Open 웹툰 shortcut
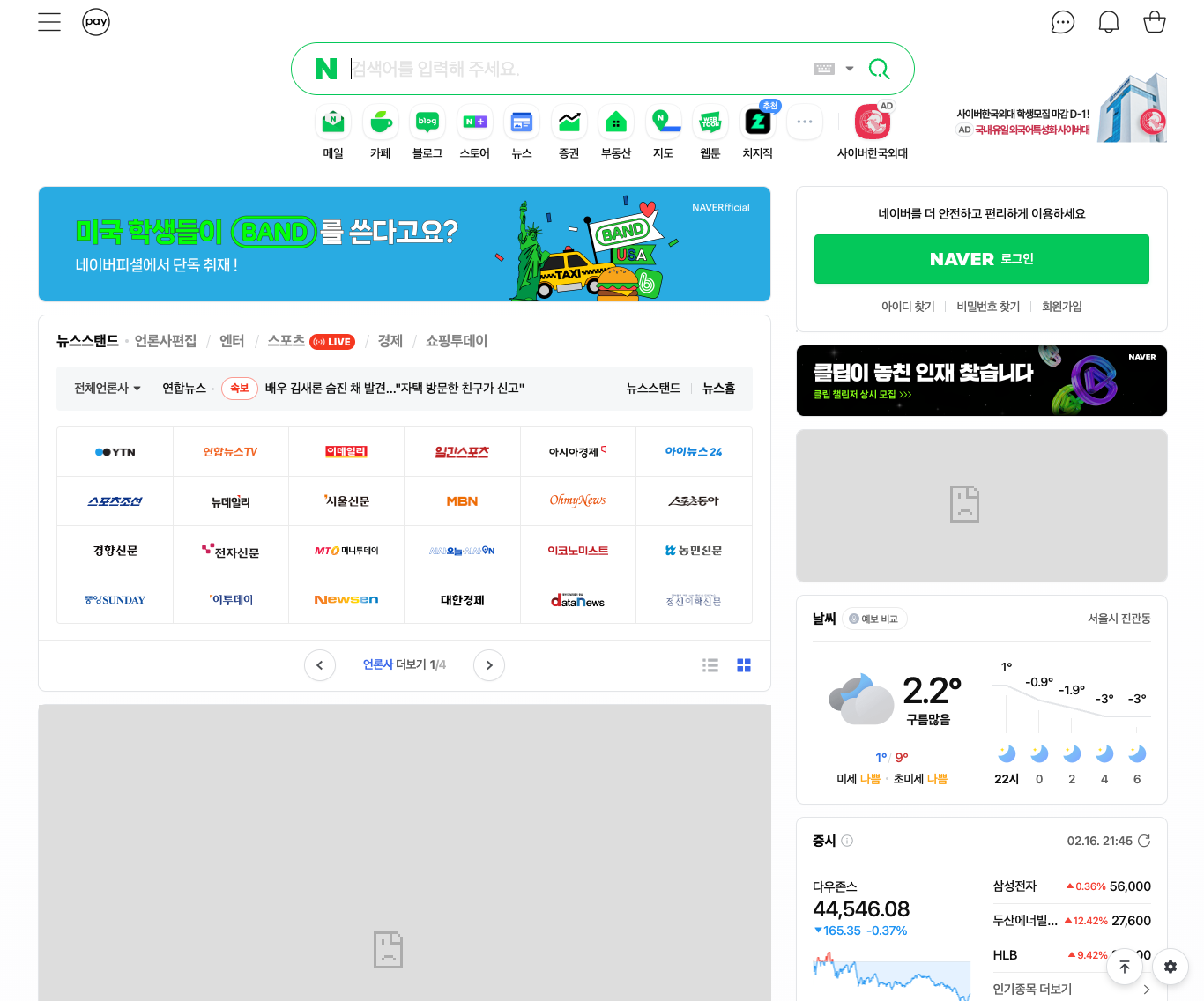The height and width of the screenshot is (1001, 1204). tap(710, 133)
